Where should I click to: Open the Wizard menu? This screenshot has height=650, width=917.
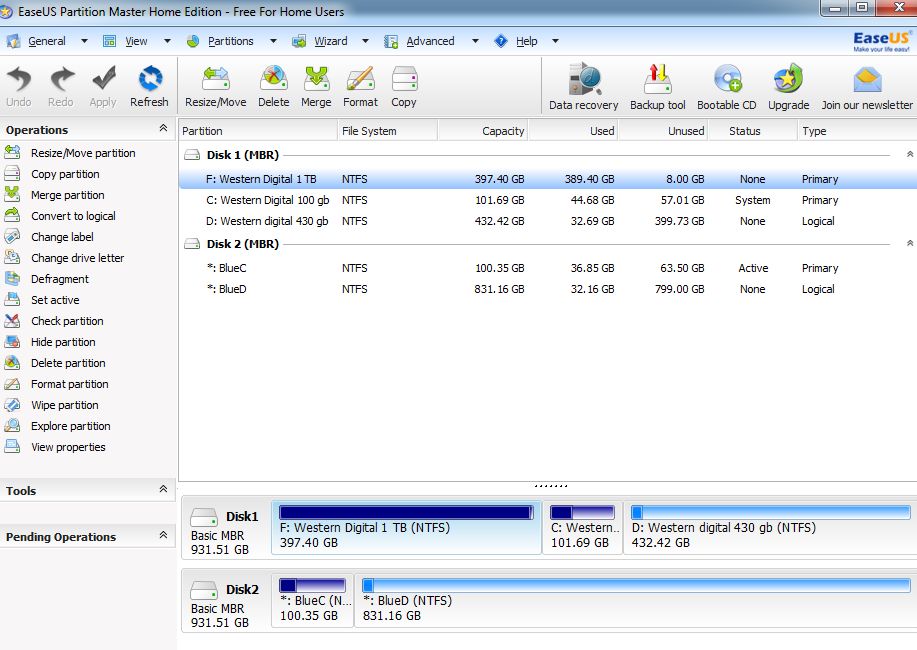[x=330, y=42]
